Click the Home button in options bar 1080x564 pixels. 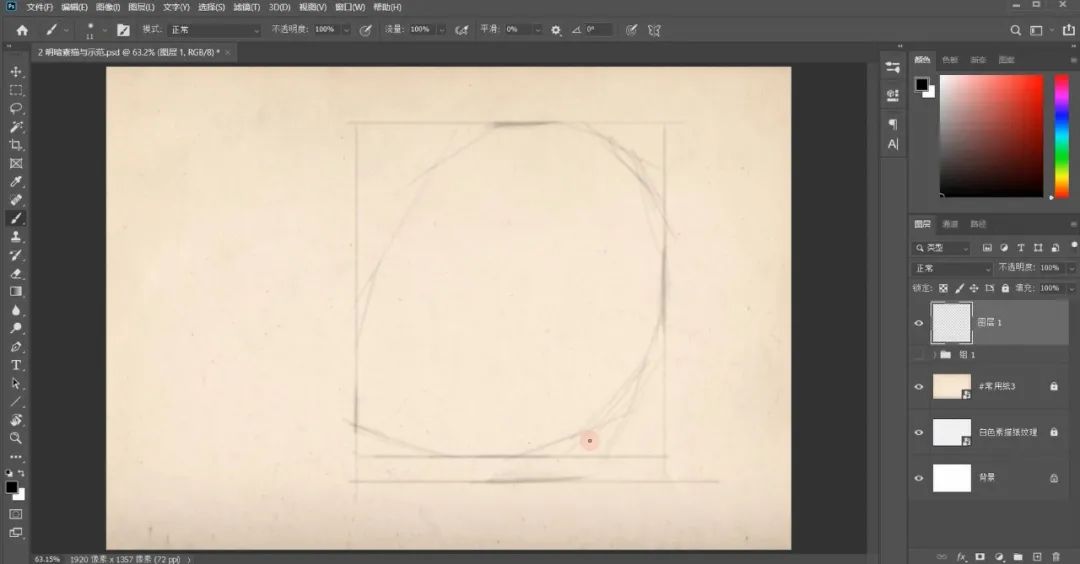point(22,30)
